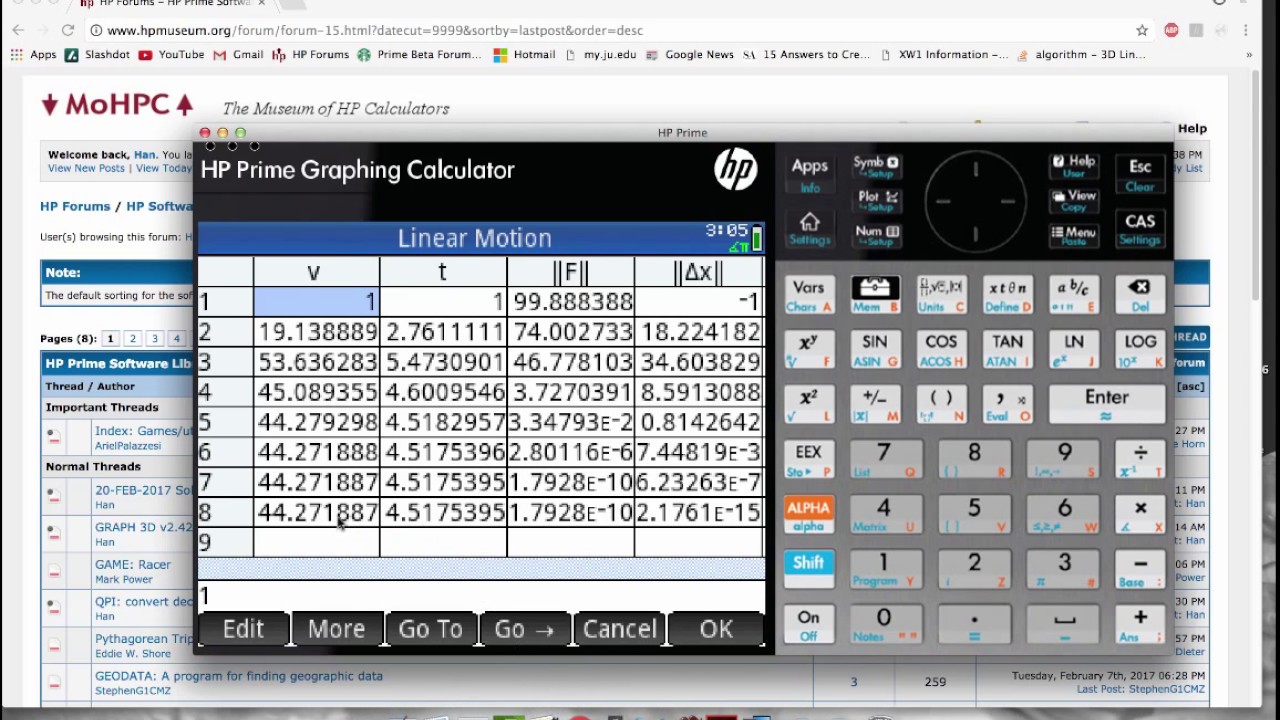Screen dimensions: 1280x720
Task: Tap the Edit soft menu button
Action: [244, 629]
